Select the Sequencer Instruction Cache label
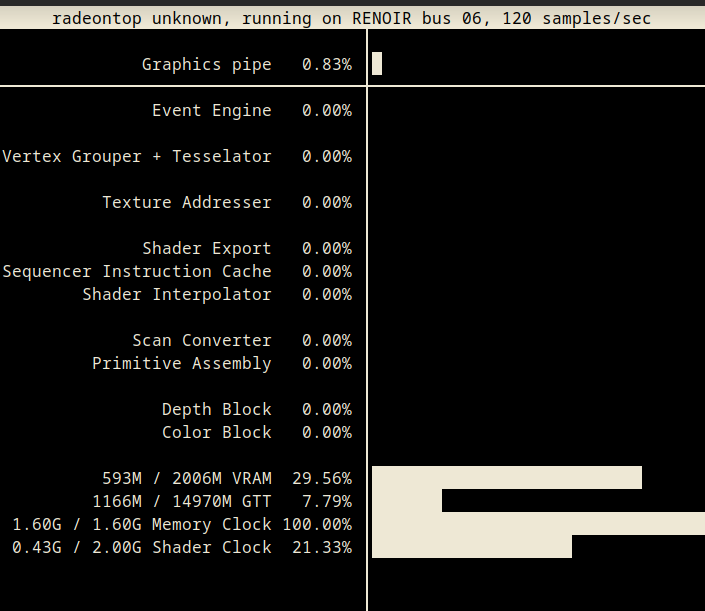The height and width of the screenshot is (611, 705). click(137, 272)
